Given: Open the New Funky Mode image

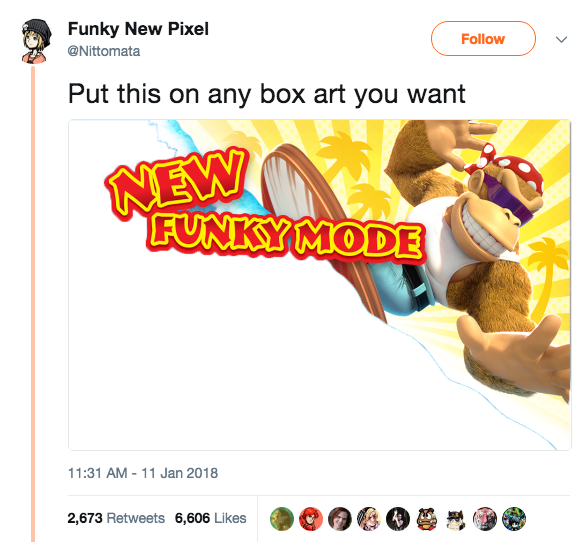Looking at the screenshot, I should click(320, 285).
